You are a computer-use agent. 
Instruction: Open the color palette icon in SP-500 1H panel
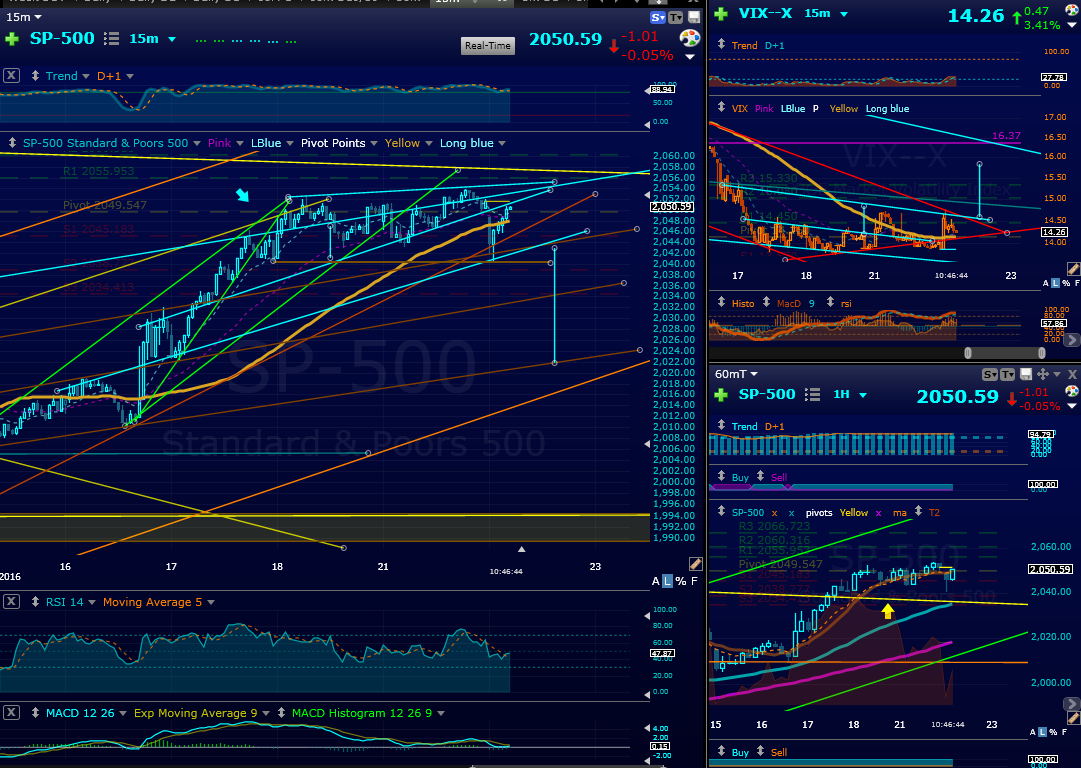(1072, 392)
